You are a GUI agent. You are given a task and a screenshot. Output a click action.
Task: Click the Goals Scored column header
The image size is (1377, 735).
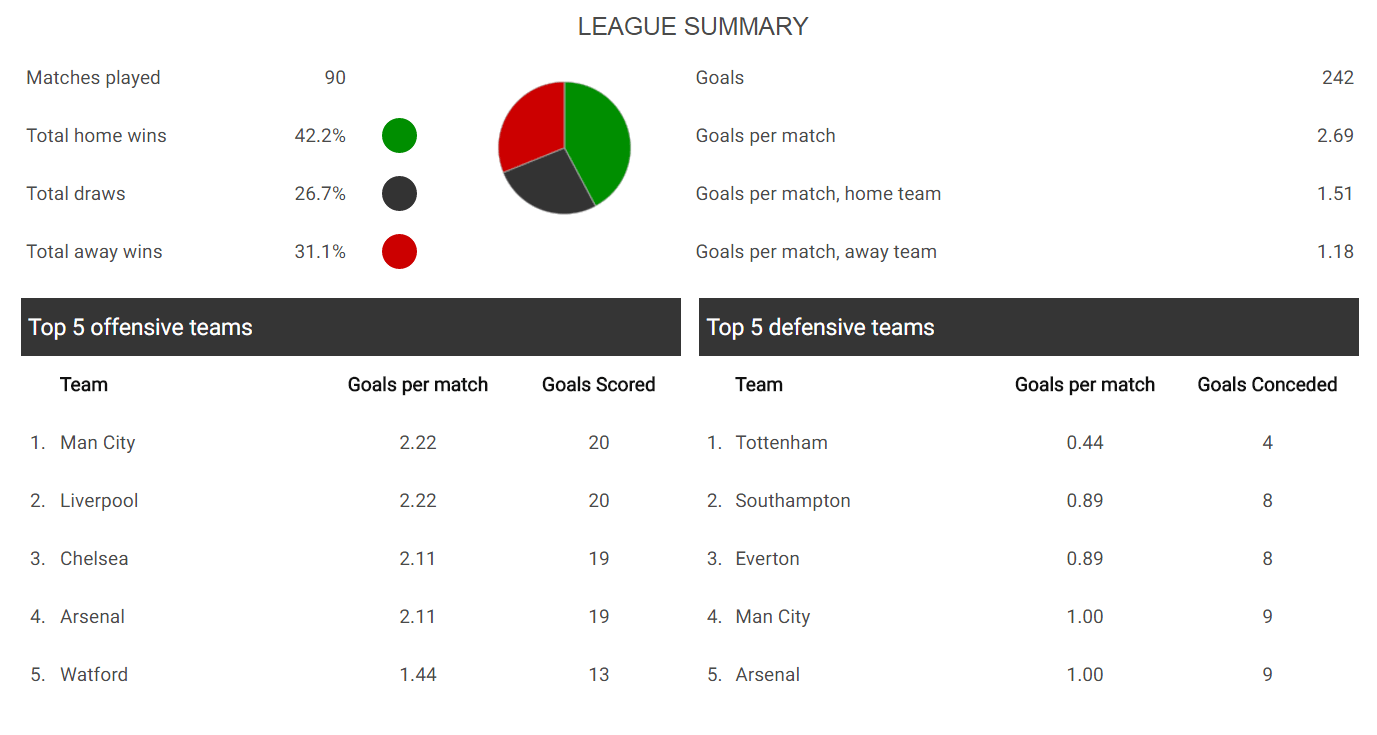[x=599, y=385]
